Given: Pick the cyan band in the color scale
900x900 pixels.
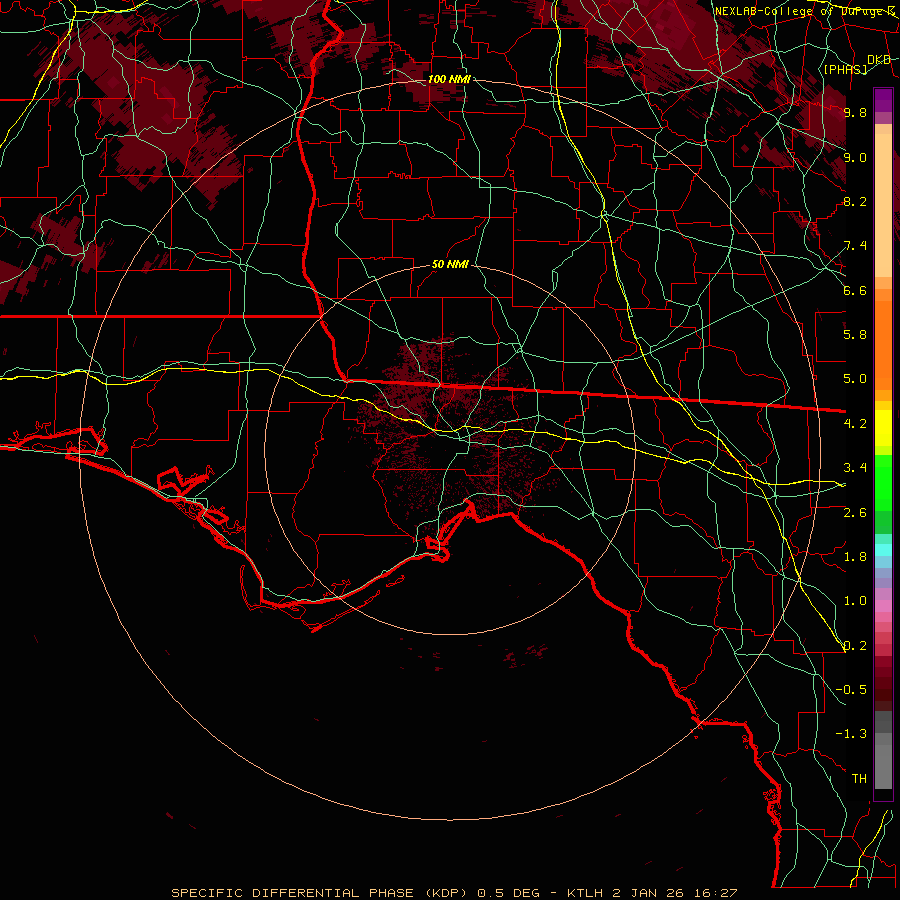Looking at the screenshot, I should [x=883, y=550].
